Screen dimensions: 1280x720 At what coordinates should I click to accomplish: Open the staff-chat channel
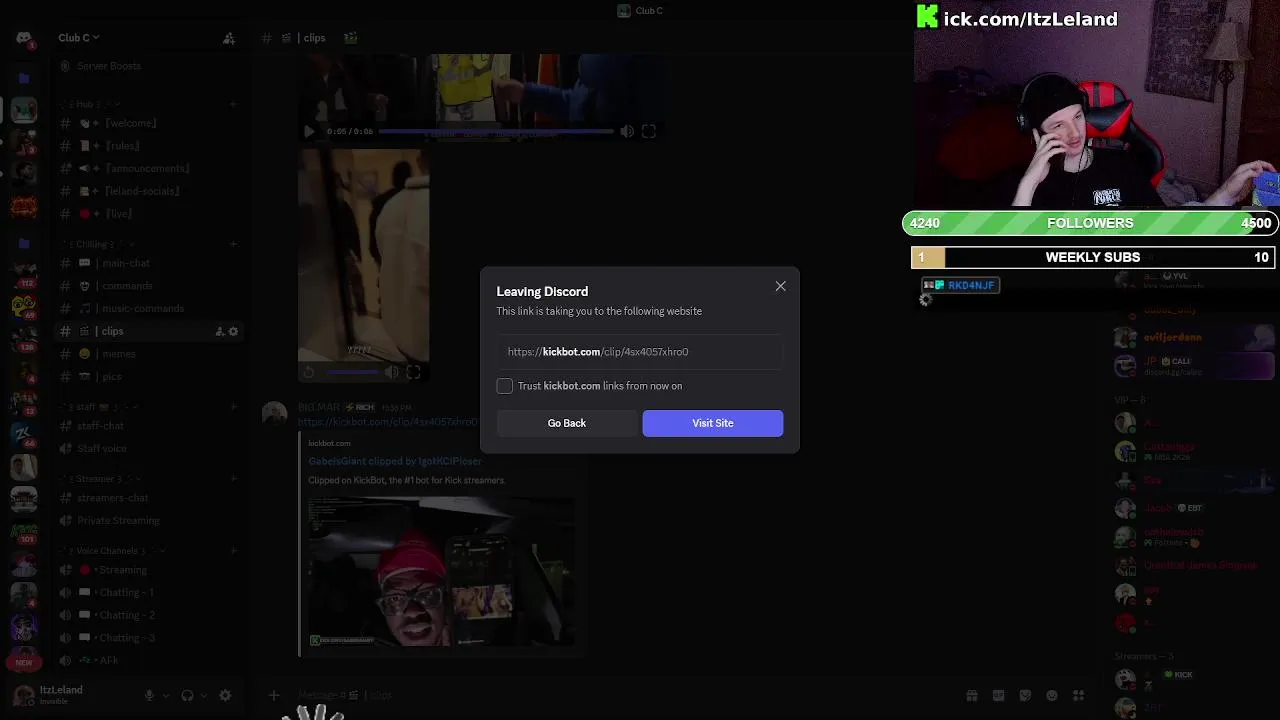(x=101, y=426)
